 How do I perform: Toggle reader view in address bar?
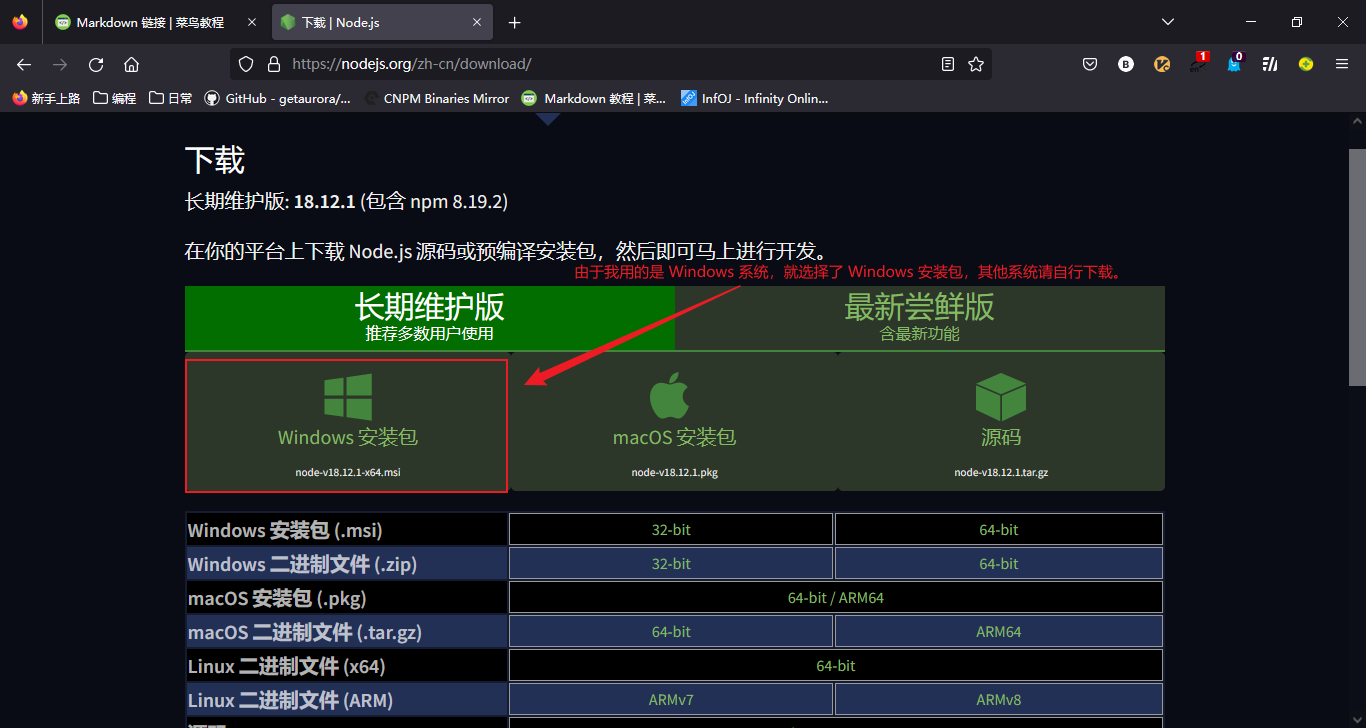pos(948,64)
